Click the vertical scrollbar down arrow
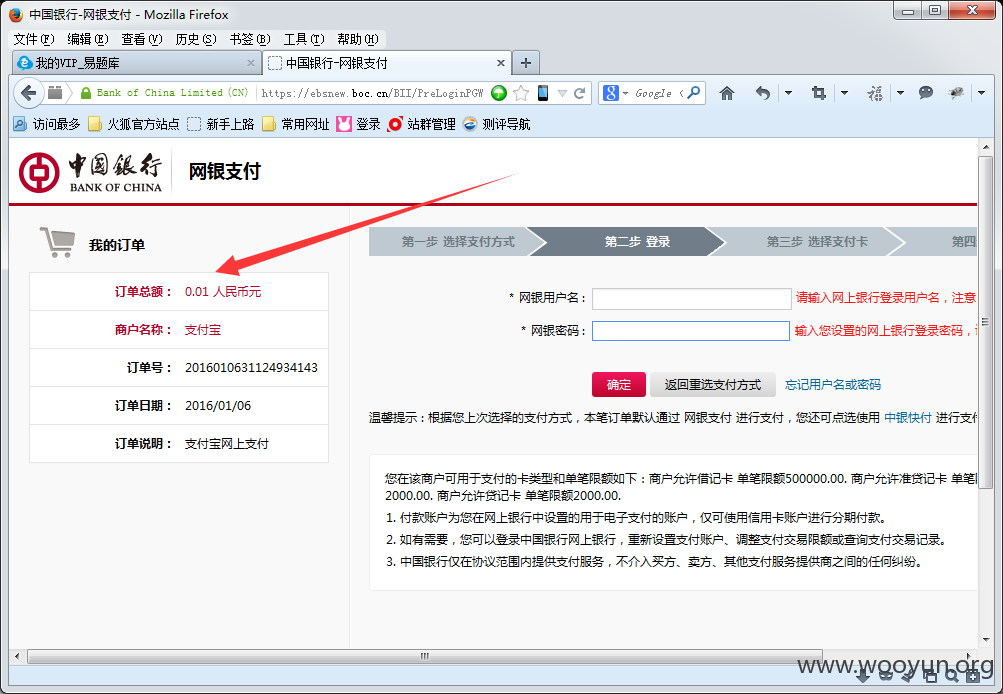This screenshot has width=1003, height=694. point(985,639)
